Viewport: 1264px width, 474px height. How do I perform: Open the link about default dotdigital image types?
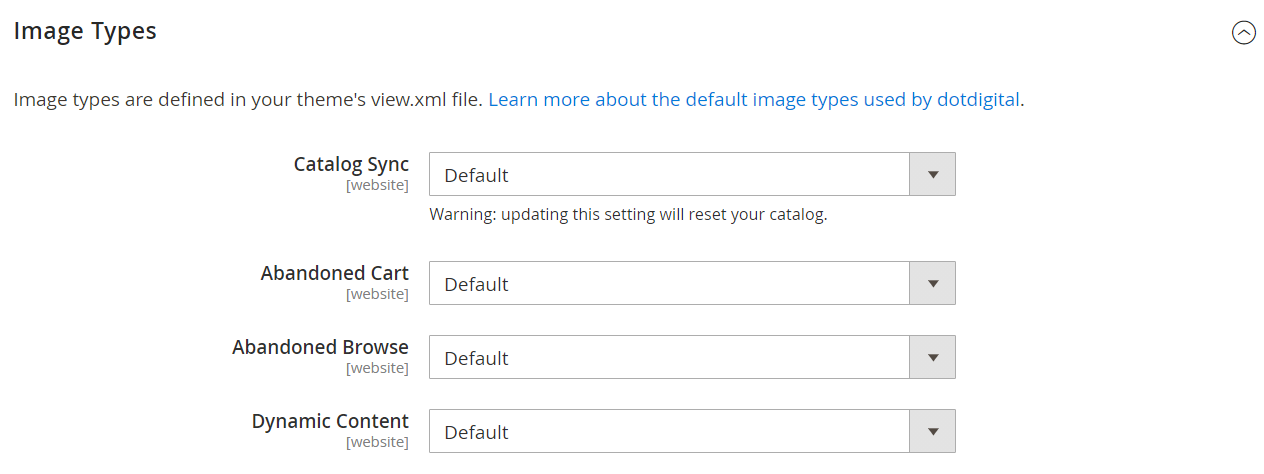tap(754, 99)
